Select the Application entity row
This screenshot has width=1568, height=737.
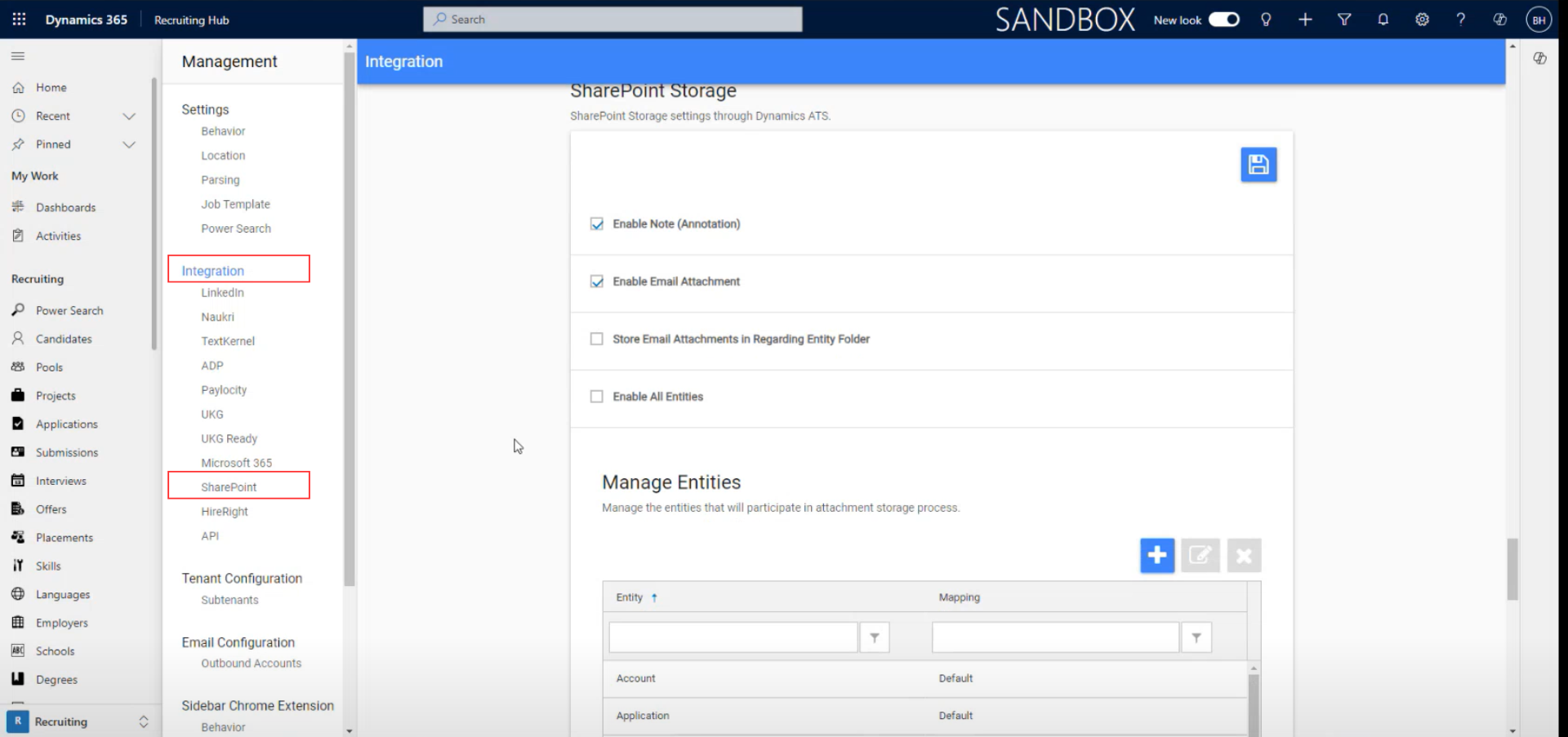click(x=924, y=716)
